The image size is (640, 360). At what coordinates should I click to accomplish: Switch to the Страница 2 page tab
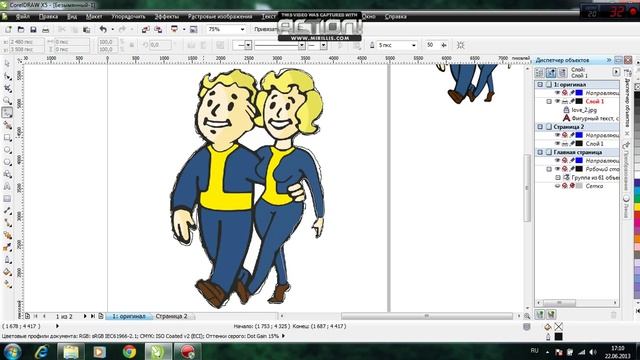tap(171, 316)
